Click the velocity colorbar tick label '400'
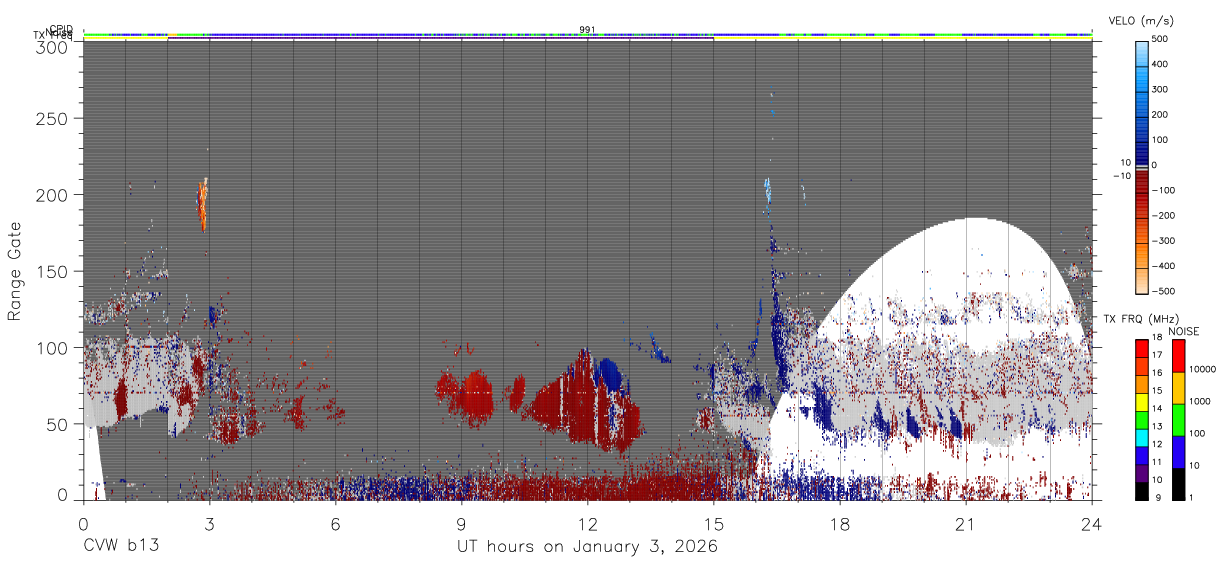Image resolution: width=1228 pixels, height=567 pixels. (1160, 65)
